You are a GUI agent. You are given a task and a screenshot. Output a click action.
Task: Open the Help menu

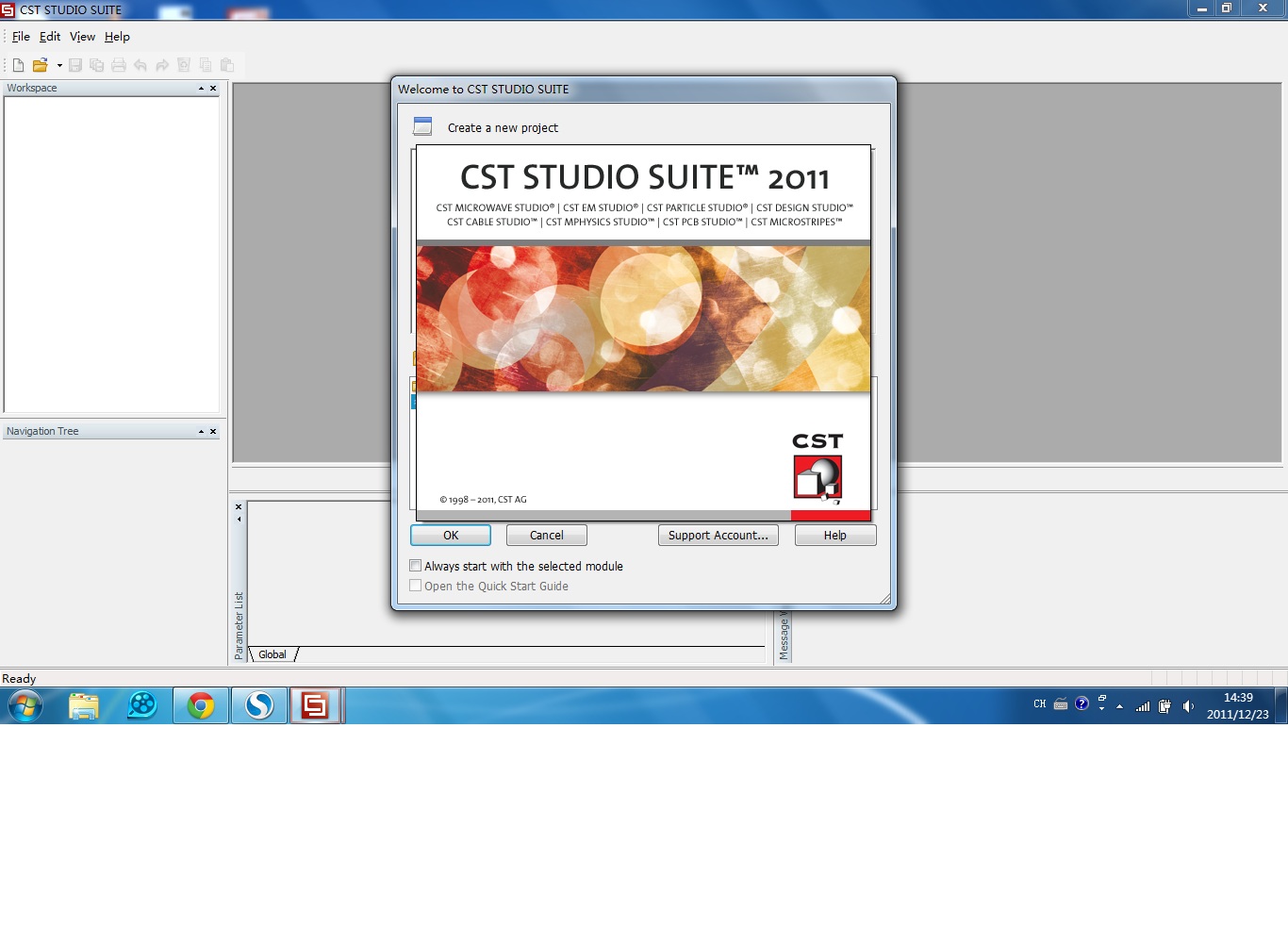pyautogui.click(x=117, y=37)
